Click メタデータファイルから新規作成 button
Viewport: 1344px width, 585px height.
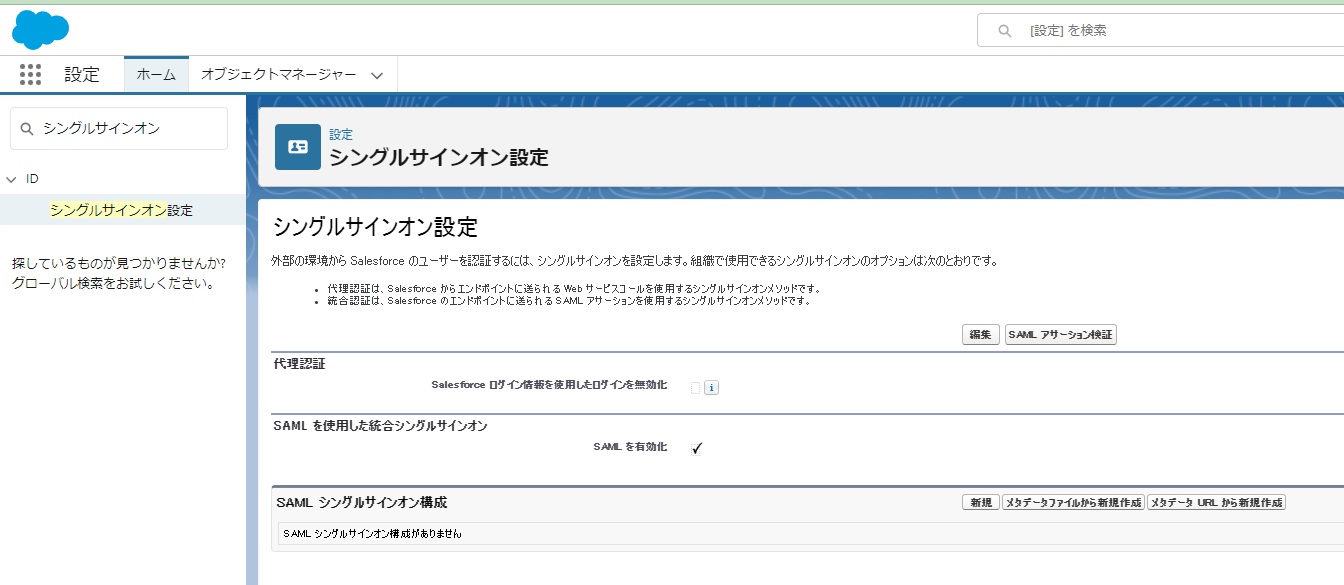(x=1073, y=502)
